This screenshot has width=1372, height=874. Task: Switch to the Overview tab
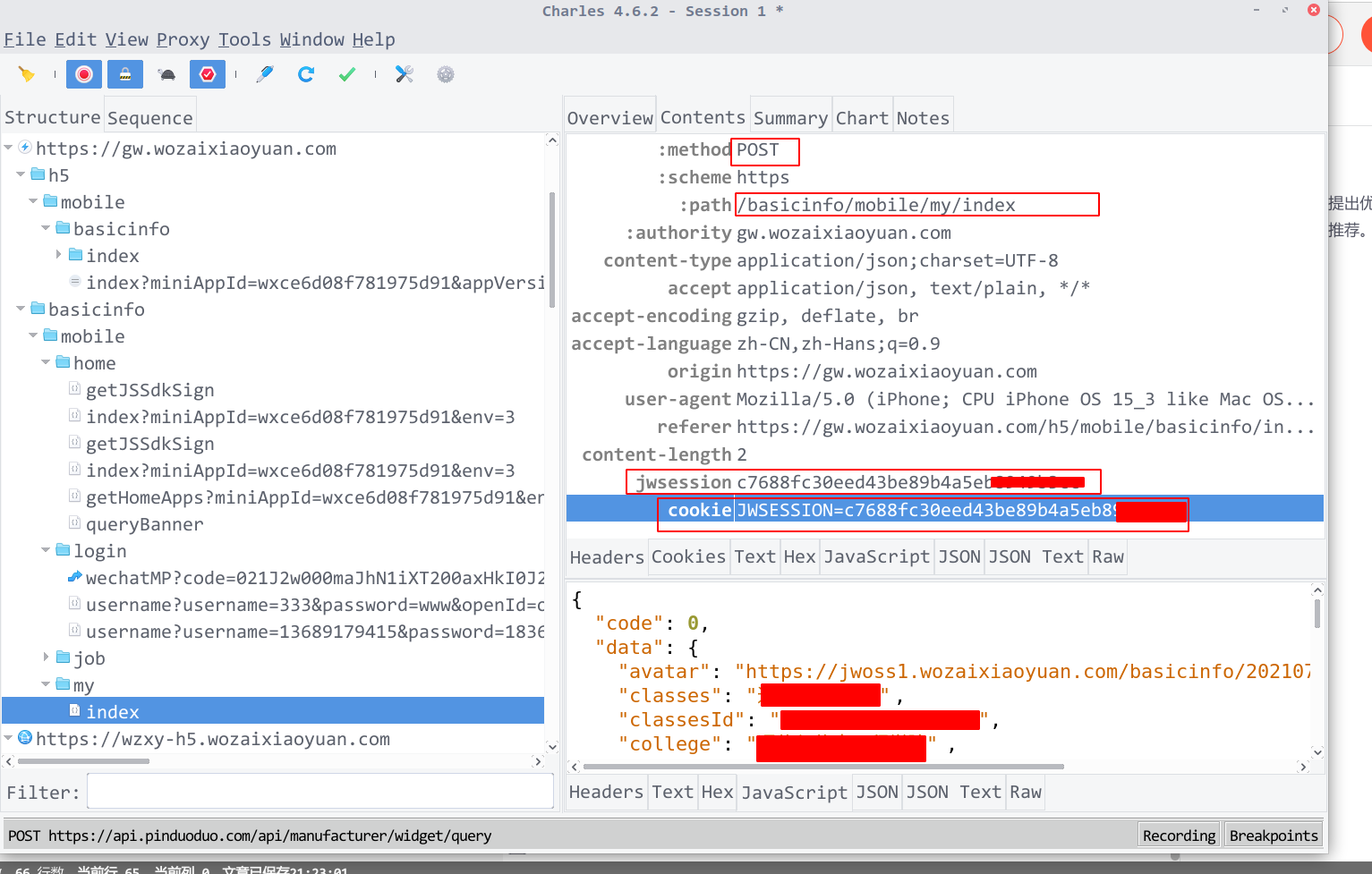pos(610,117)
